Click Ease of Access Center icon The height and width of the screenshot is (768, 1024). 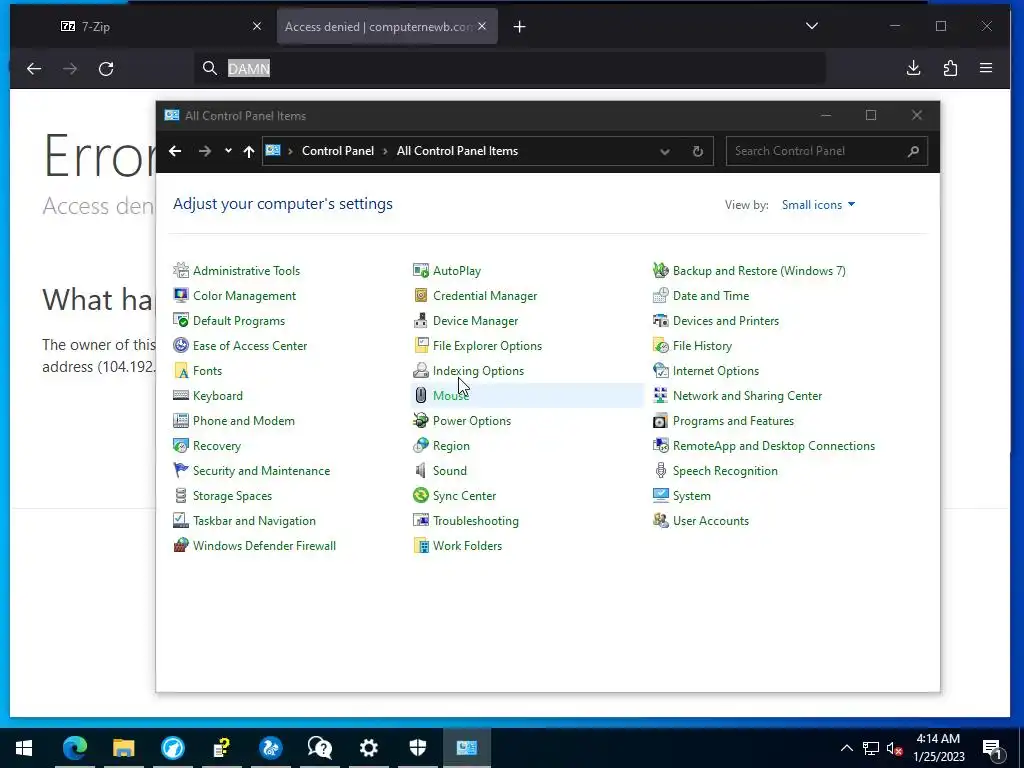181,345
